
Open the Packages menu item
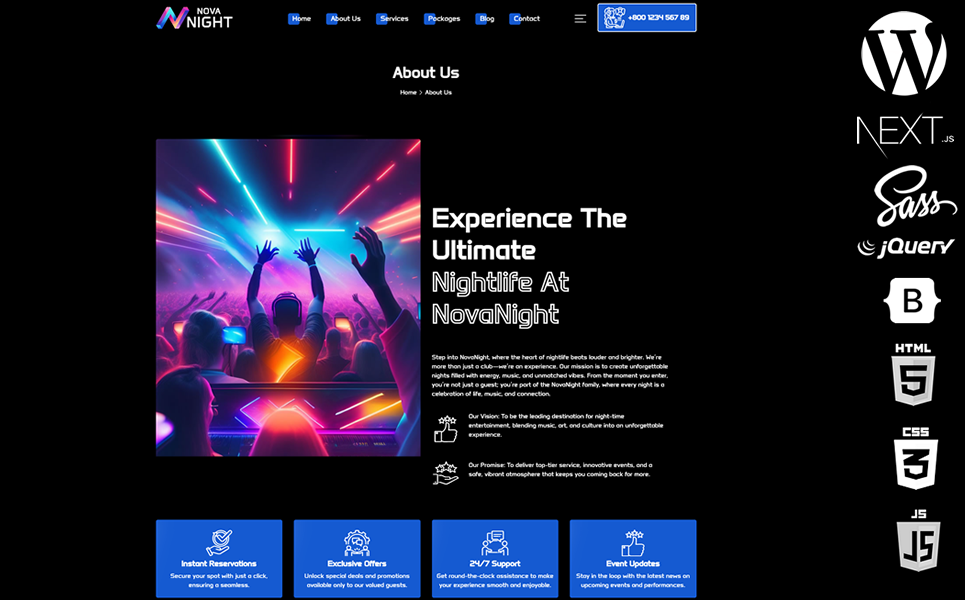coord(442,18)
